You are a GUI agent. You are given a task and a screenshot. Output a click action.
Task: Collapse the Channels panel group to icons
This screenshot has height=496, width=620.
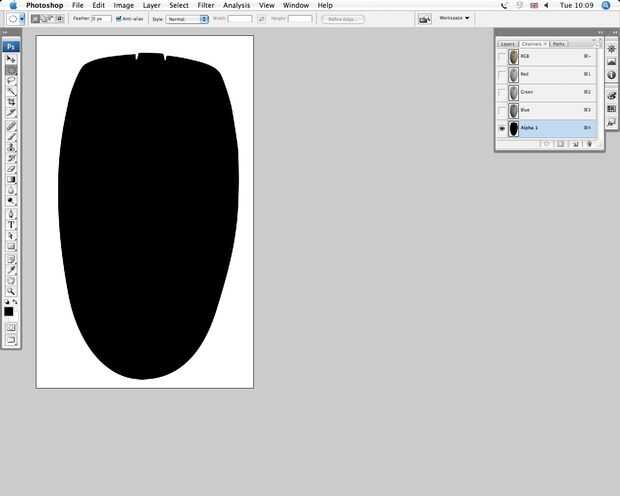pyautogui.click(x=601, y=32)
